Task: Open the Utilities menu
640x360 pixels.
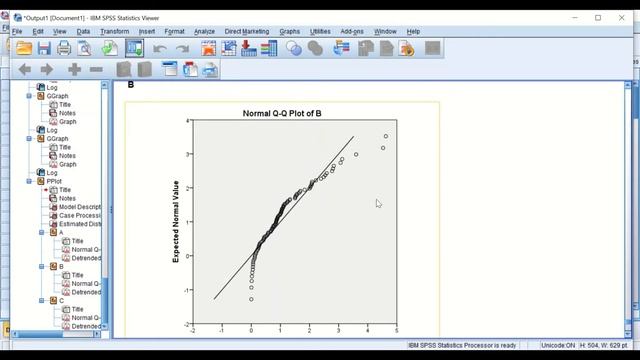Action: (320, 31)
